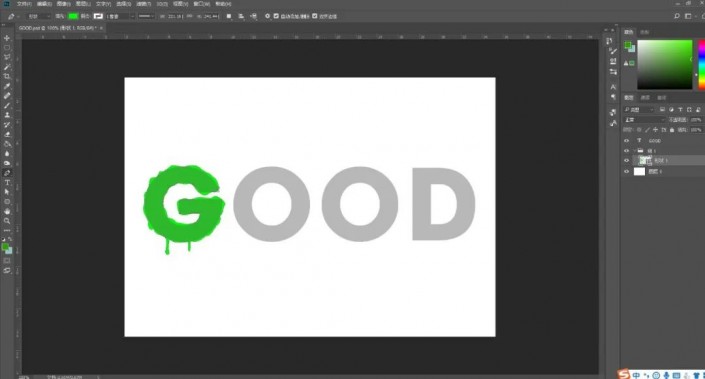Open path arrangement options in options bar
The image size is (705, 379).
coord(254,16)
